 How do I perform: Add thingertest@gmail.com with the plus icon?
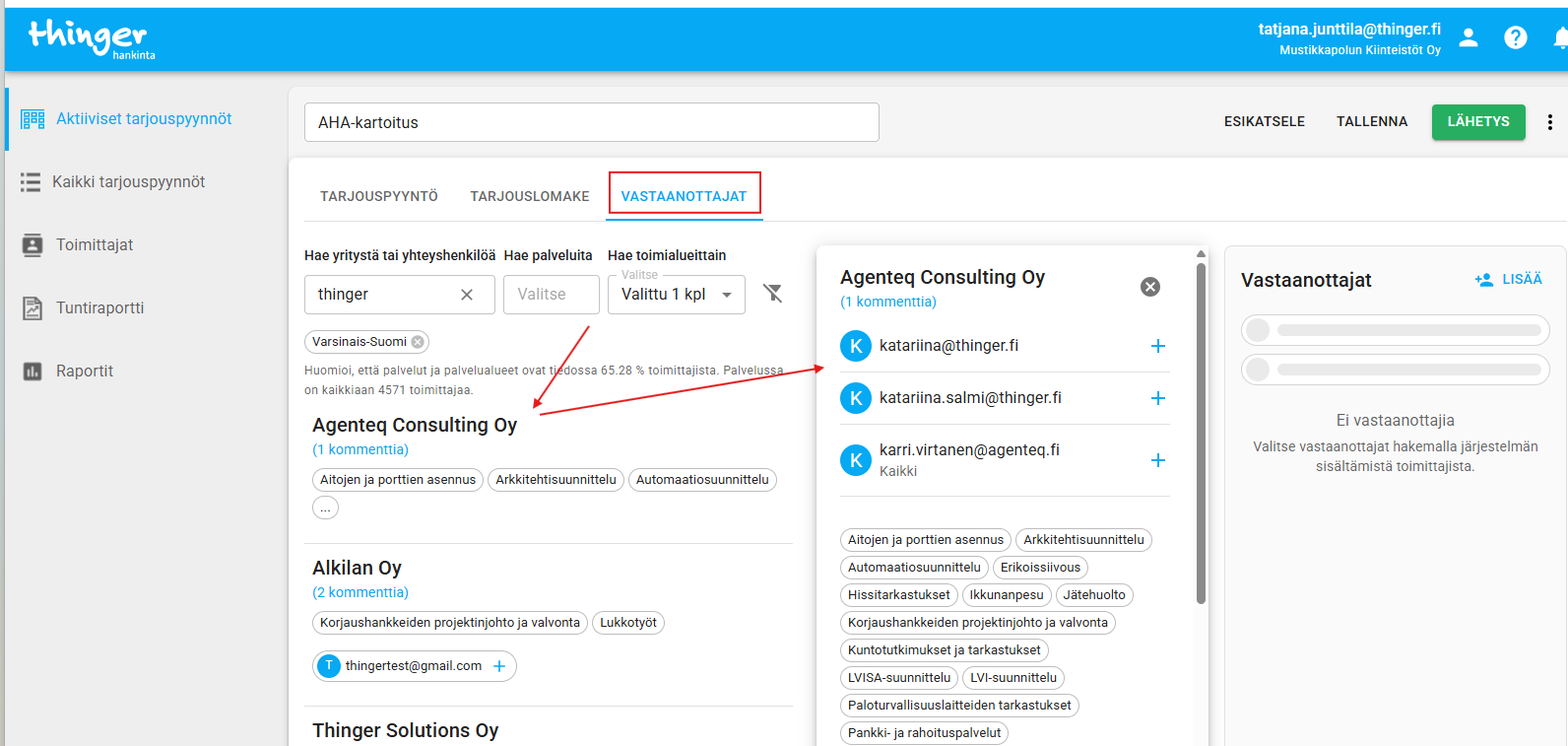(499, 666)
